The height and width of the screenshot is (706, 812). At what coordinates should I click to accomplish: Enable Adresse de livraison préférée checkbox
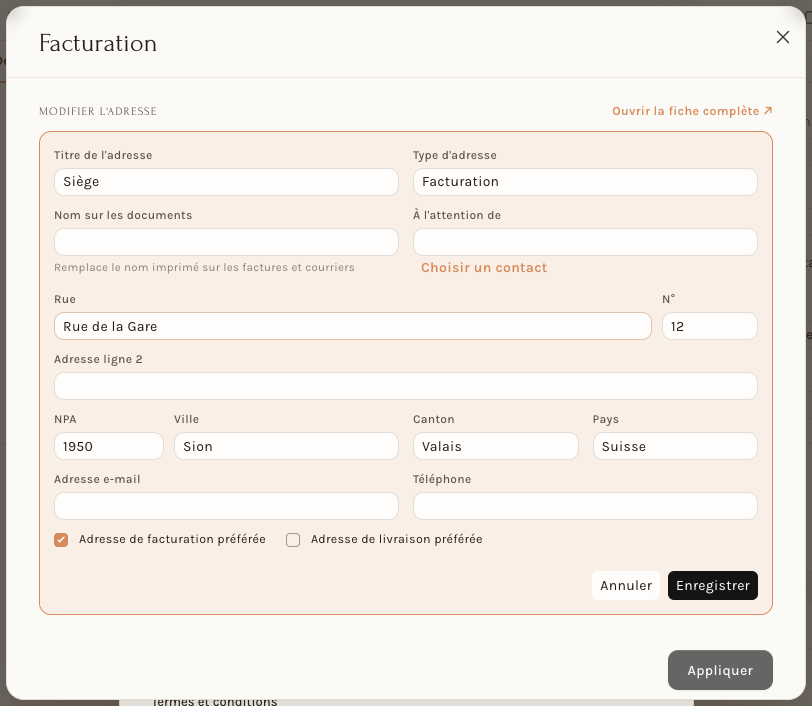point(293,540)
